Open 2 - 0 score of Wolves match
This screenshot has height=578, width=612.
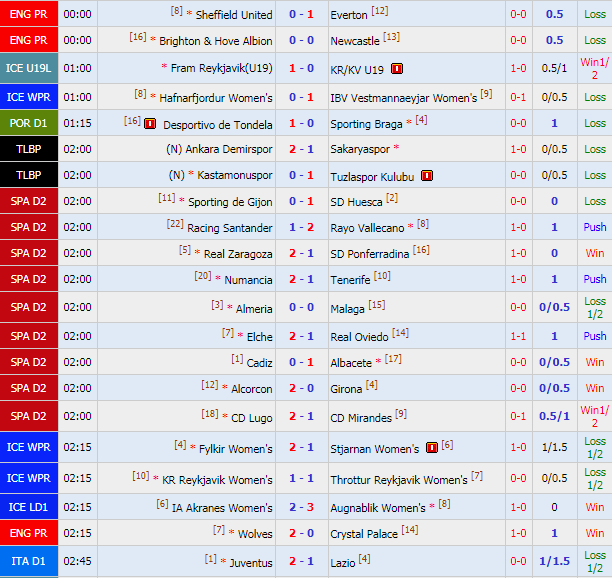click(x=301, y=533)
